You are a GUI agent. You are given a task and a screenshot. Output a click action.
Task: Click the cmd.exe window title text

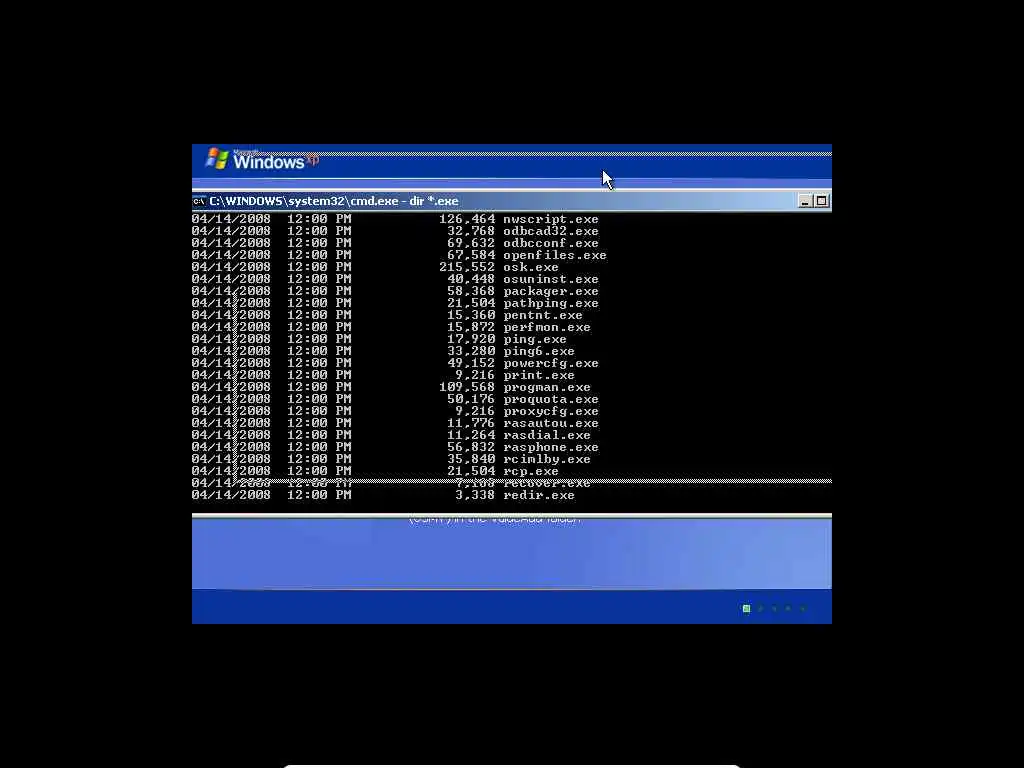tap(334, 201)
